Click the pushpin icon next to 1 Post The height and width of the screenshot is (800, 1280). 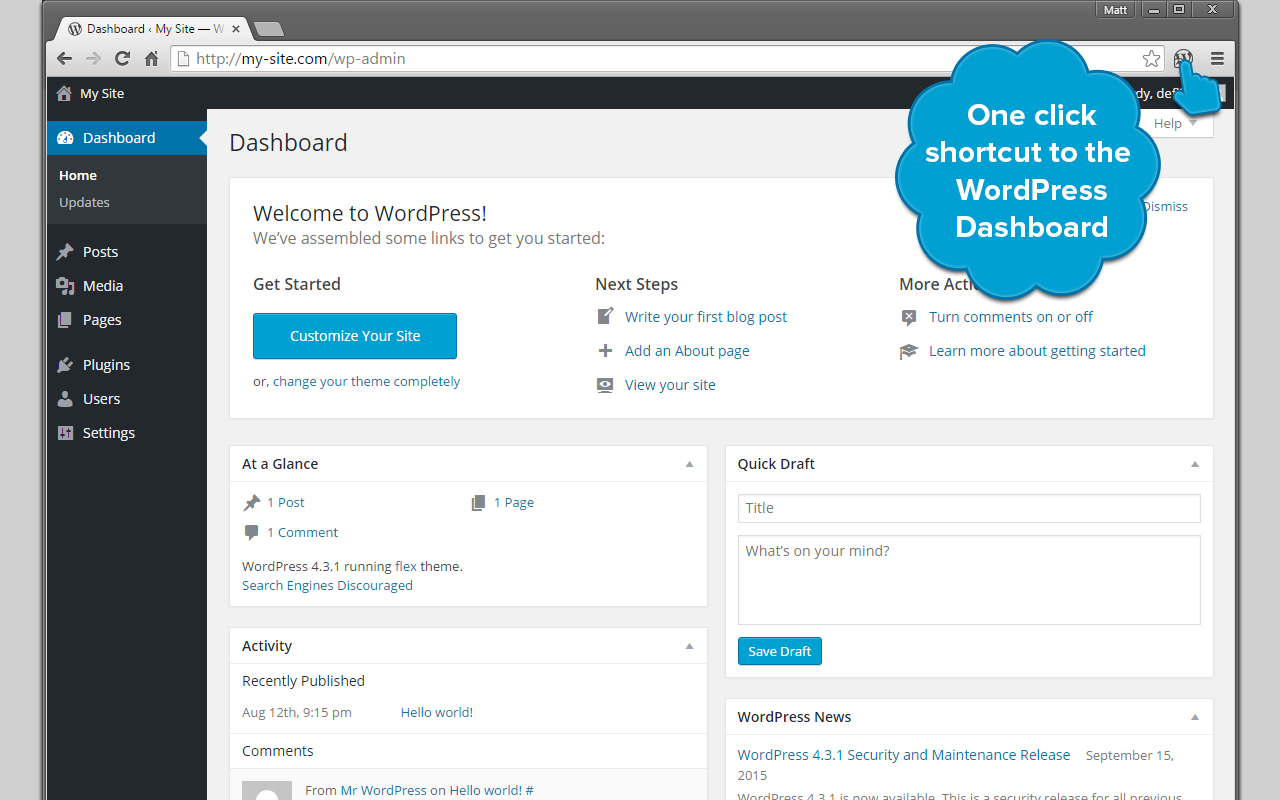coord(252,503)
